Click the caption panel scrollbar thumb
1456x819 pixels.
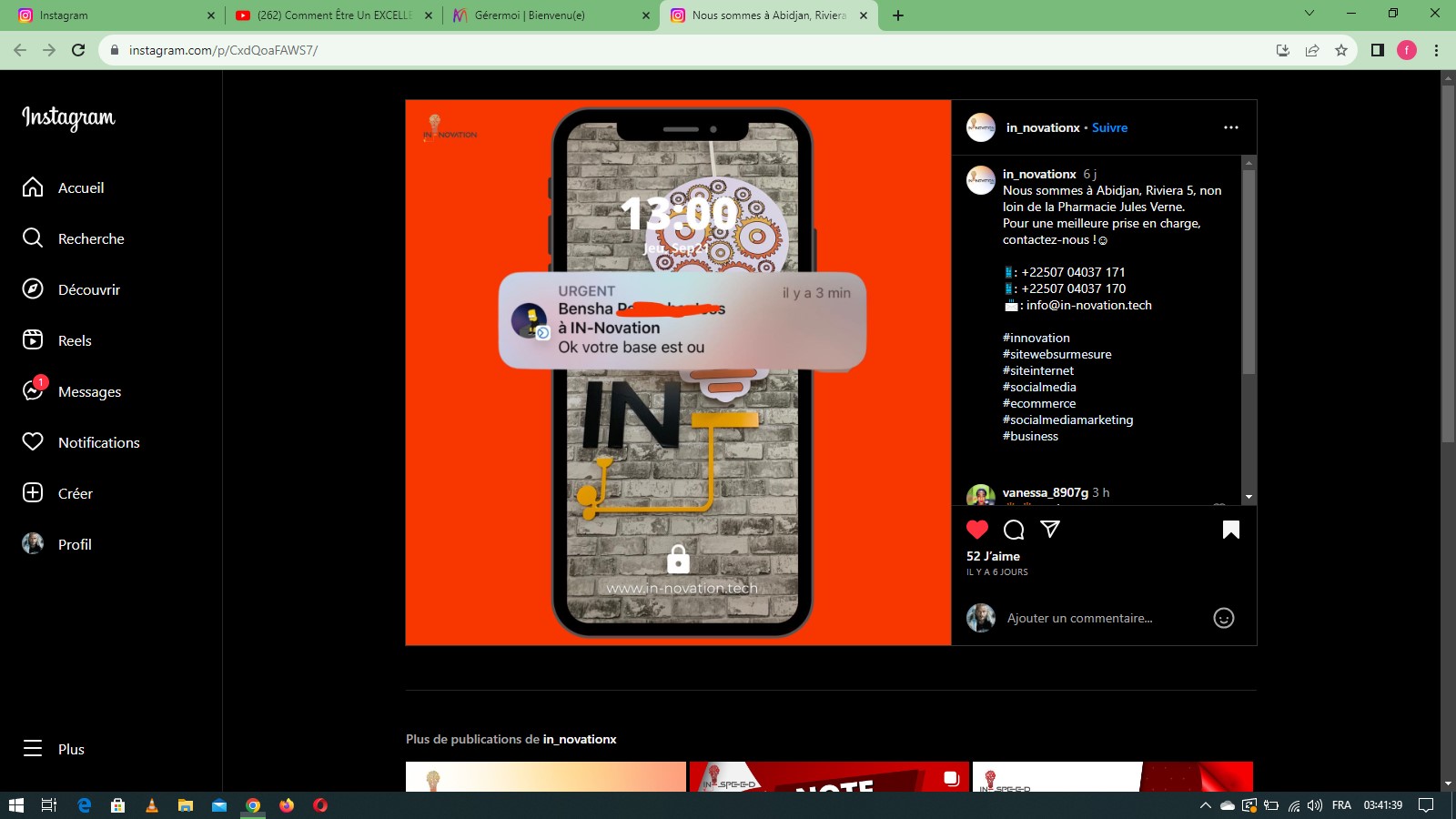click(x=1249, y=271)
